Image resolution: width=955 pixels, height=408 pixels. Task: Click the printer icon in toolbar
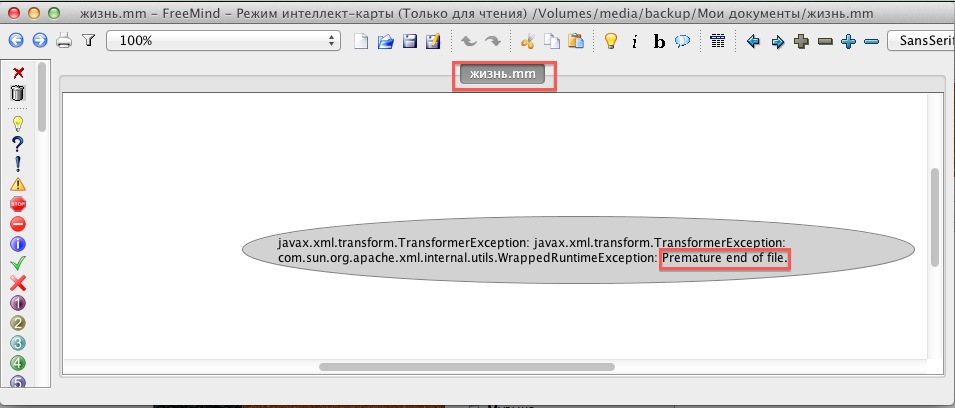click(x=64, y=41)
